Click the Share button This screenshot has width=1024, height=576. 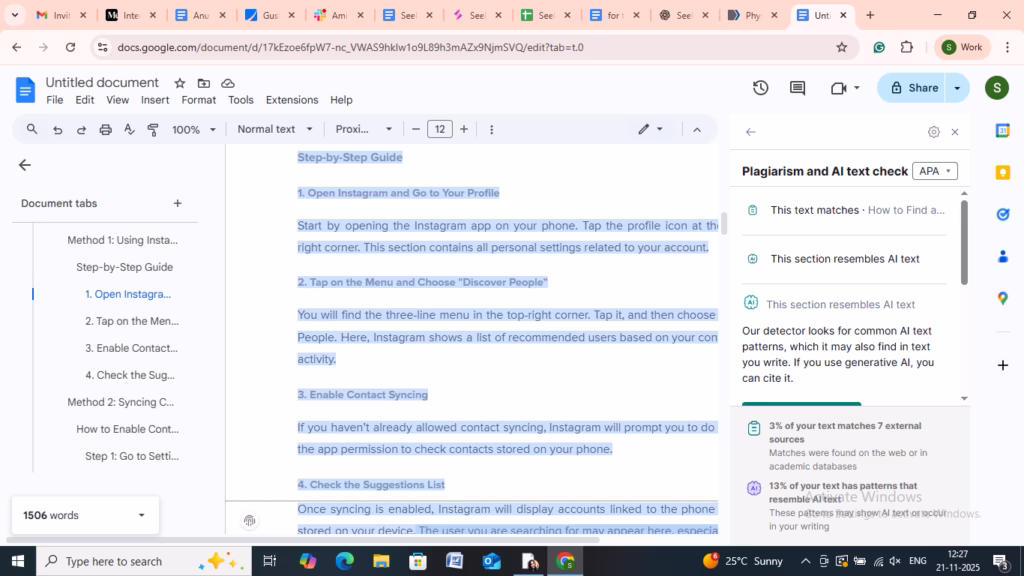pos(913,88)
